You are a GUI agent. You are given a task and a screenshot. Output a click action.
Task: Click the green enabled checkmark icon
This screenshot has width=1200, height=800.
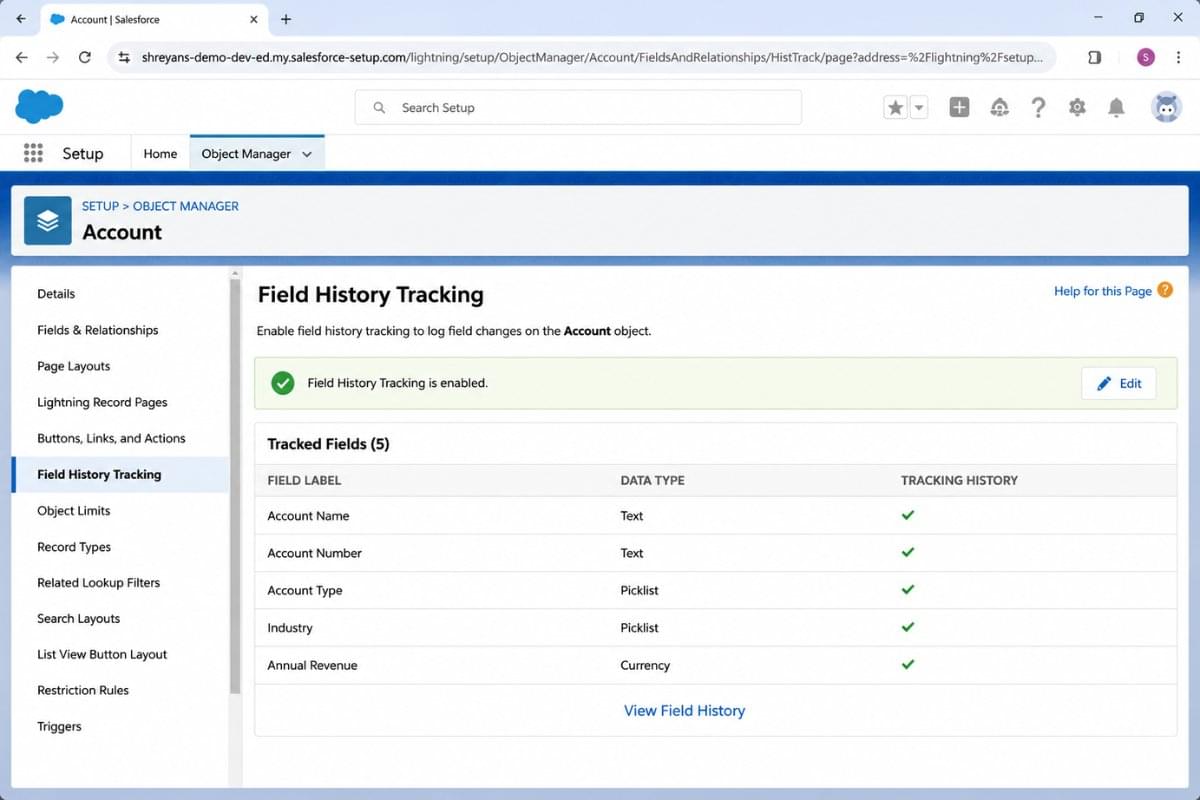(283, 383)
